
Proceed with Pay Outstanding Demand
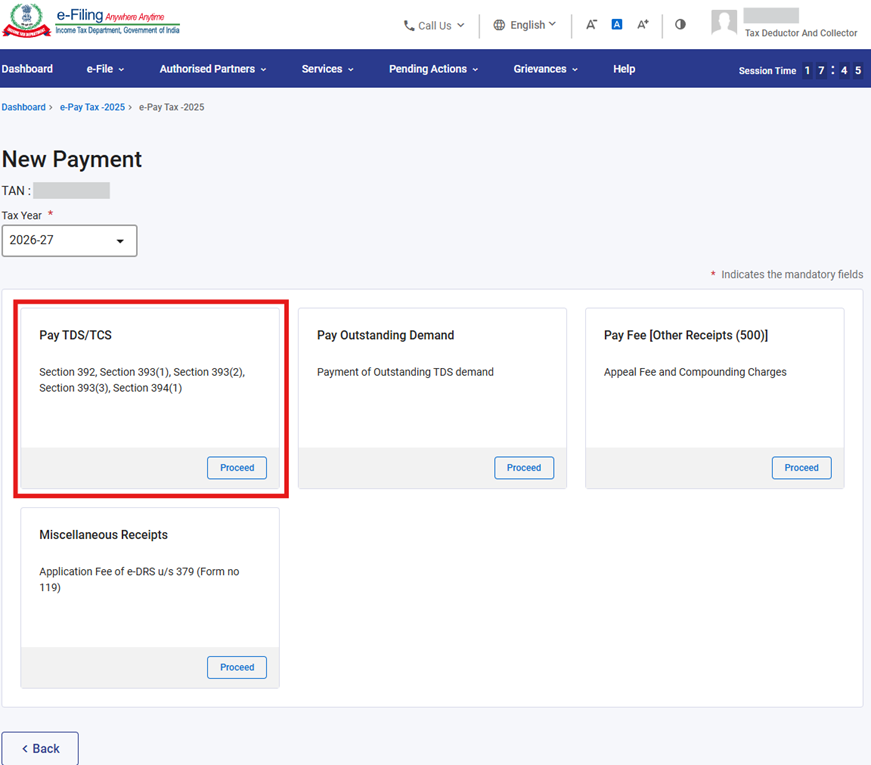point(523,468)
